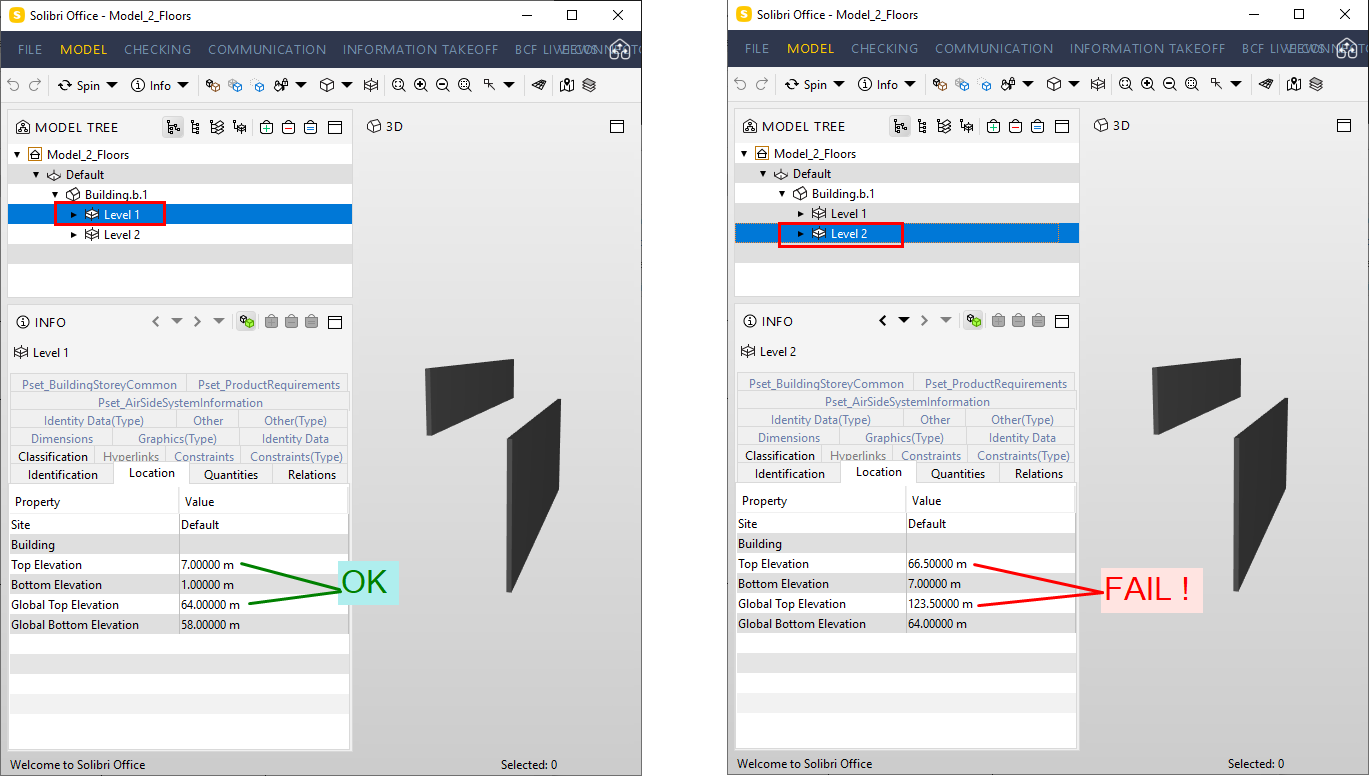1370x776 pixels.
Task: Click the Back arrow in right Info panel
Action: tap(883, 321)
